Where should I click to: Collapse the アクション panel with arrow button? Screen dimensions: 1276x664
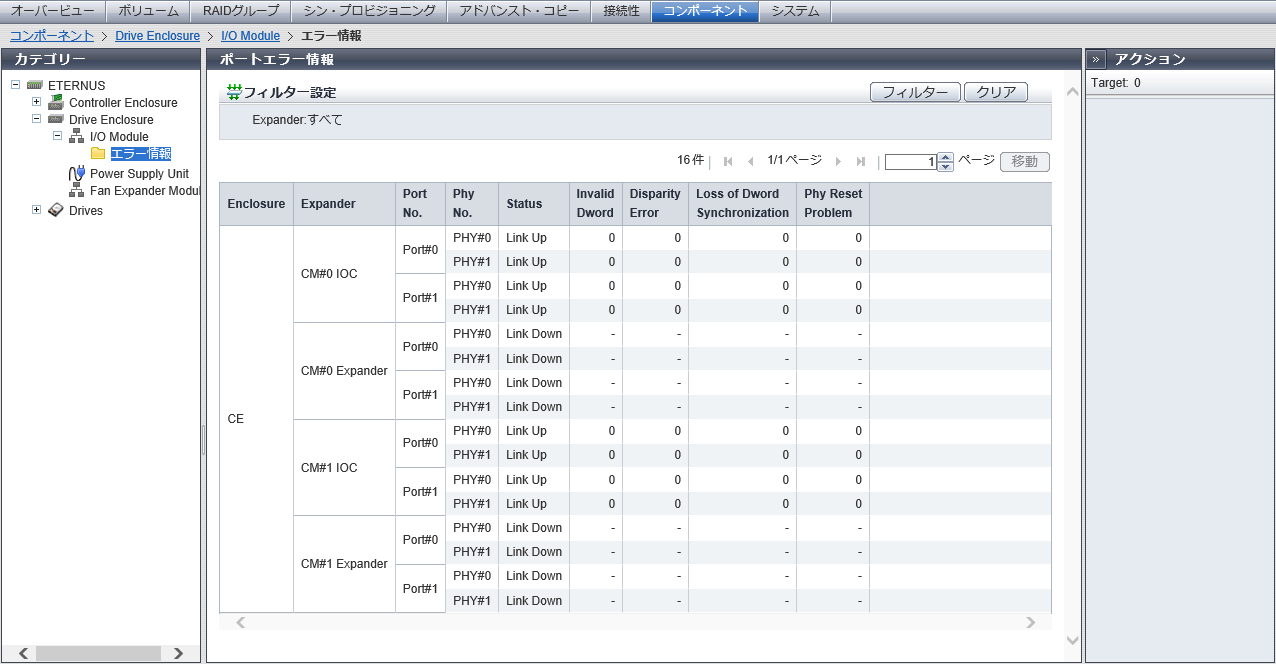click(x=1096, y=59)
